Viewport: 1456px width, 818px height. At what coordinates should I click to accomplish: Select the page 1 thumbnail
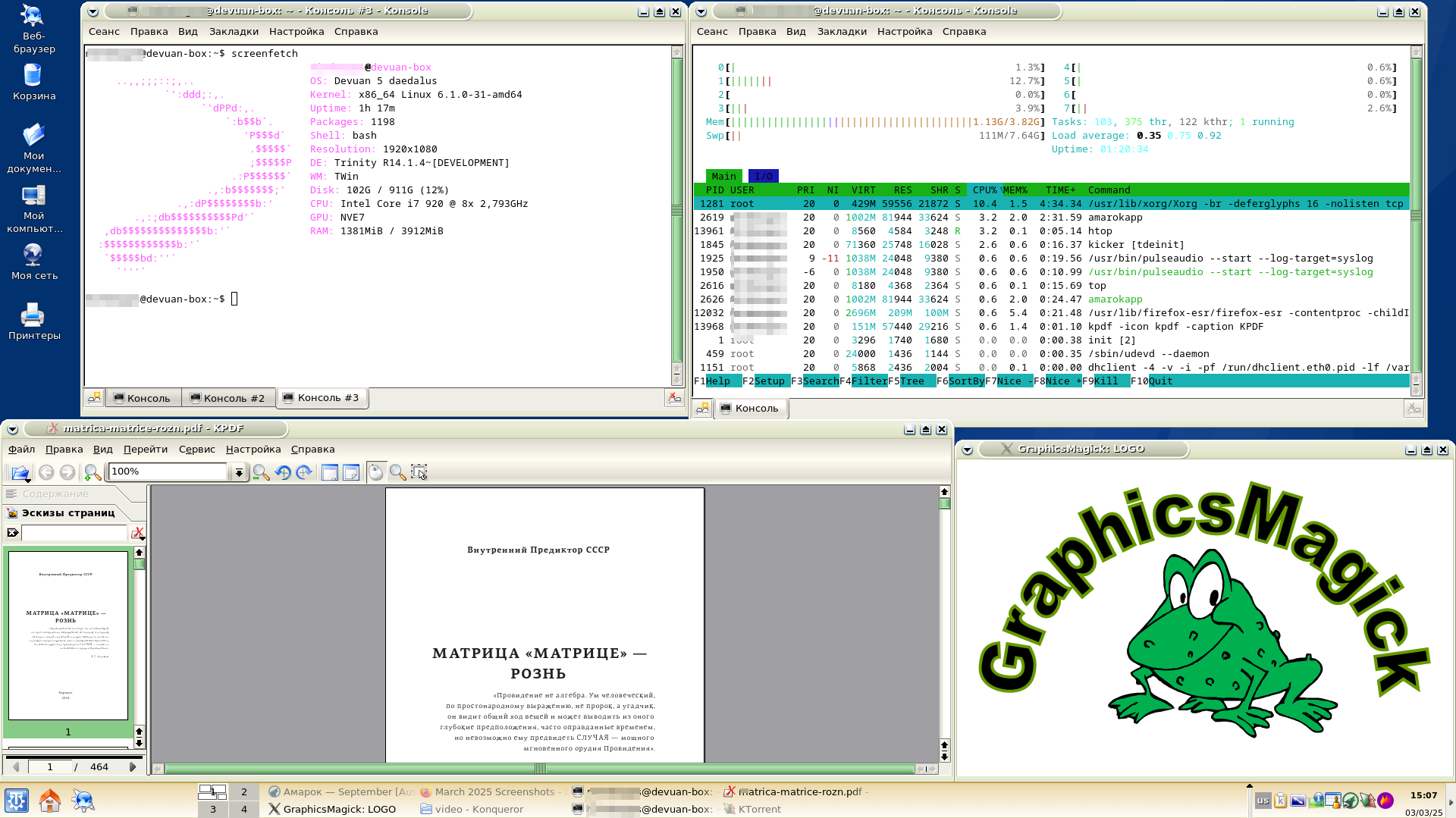[x=68, y=635]
